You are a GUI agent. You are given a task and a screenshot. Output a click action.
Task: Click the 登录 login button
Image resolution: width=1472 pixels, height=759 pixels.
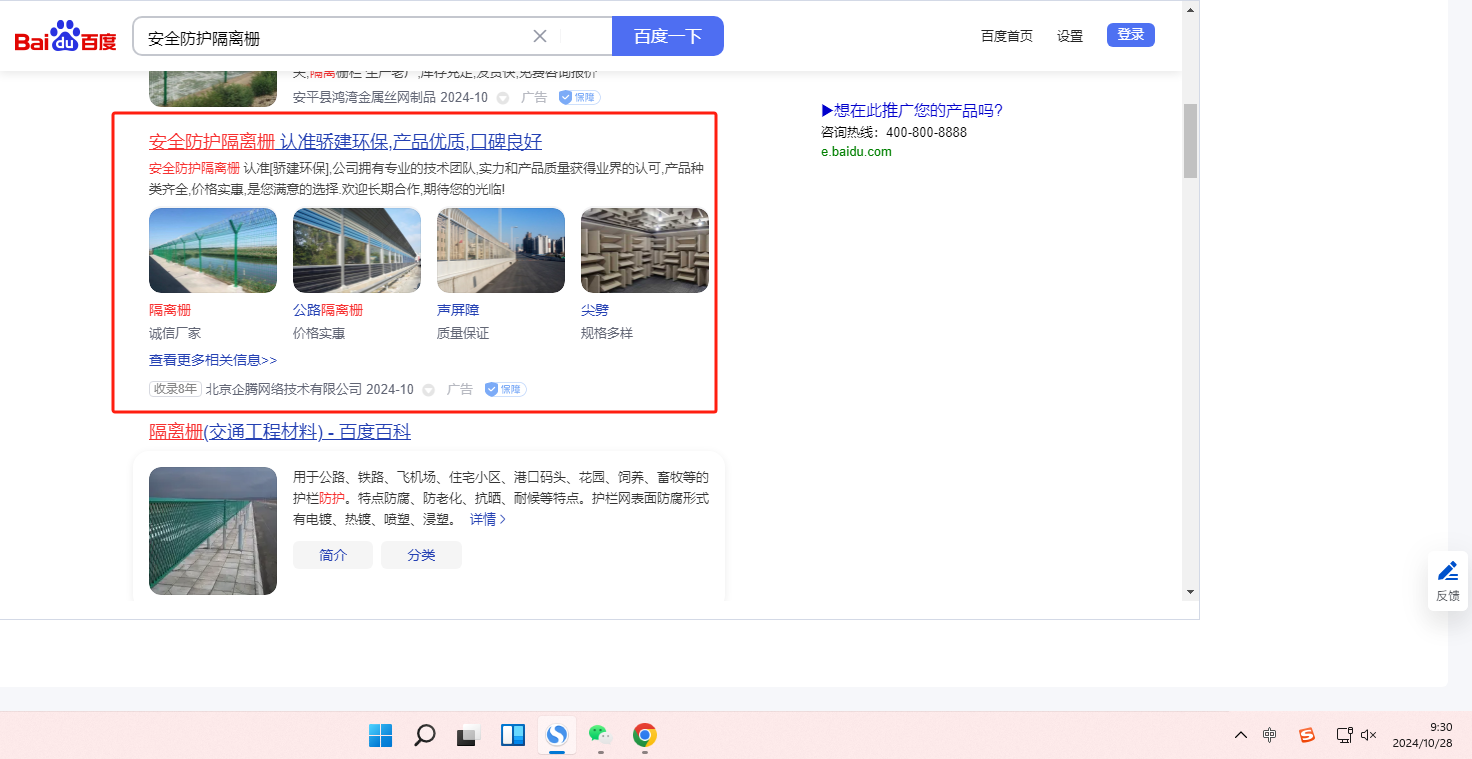coord(1130,35)
